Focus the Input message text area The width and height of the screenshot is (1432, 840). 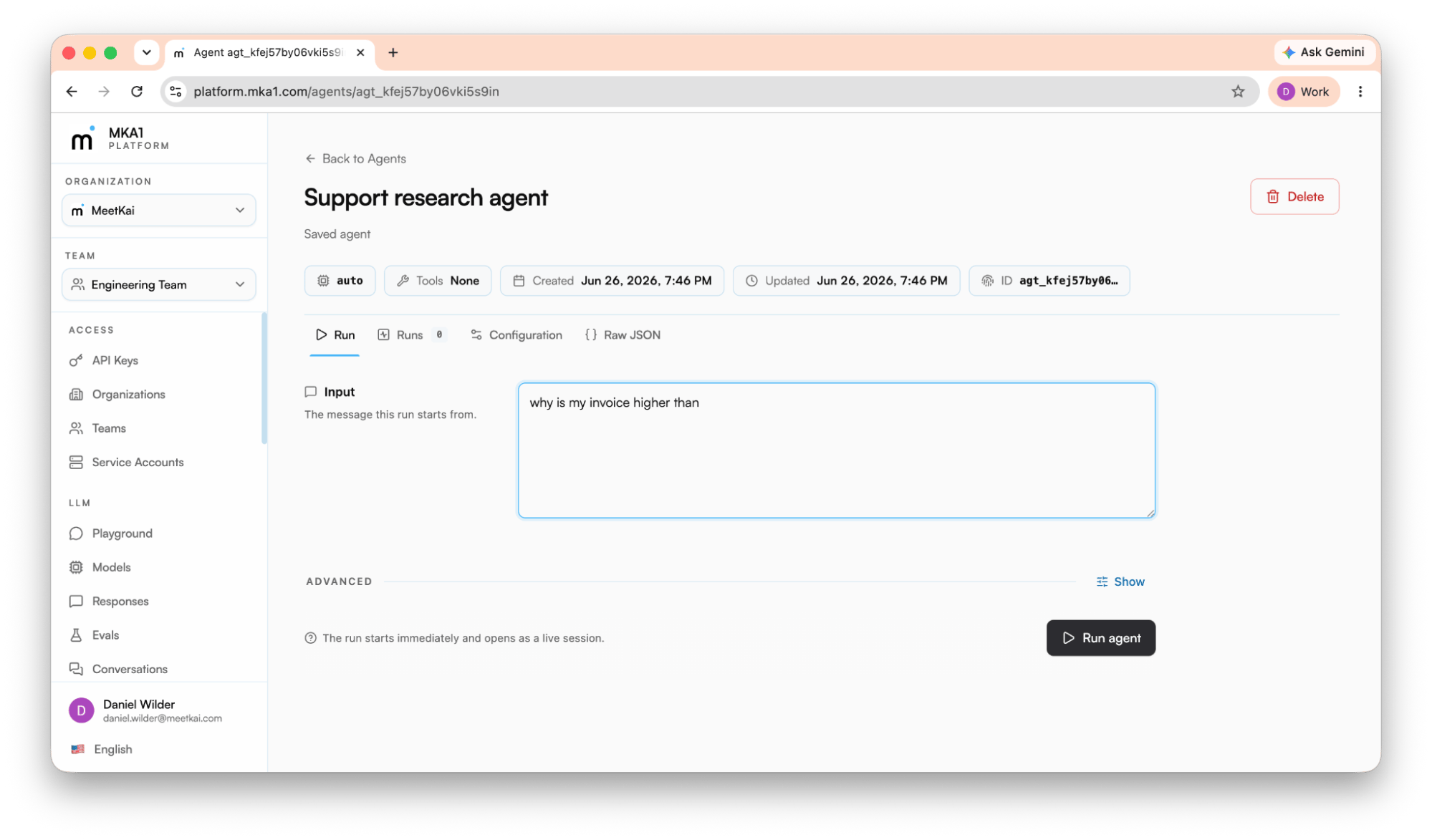[x=836, y=450]
